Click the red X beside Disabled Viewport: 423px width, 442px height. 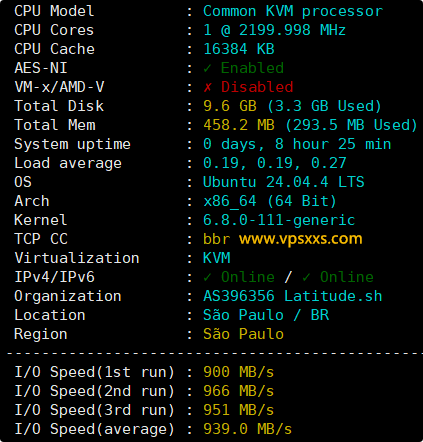pyautogui.click(x=207, y=87)
